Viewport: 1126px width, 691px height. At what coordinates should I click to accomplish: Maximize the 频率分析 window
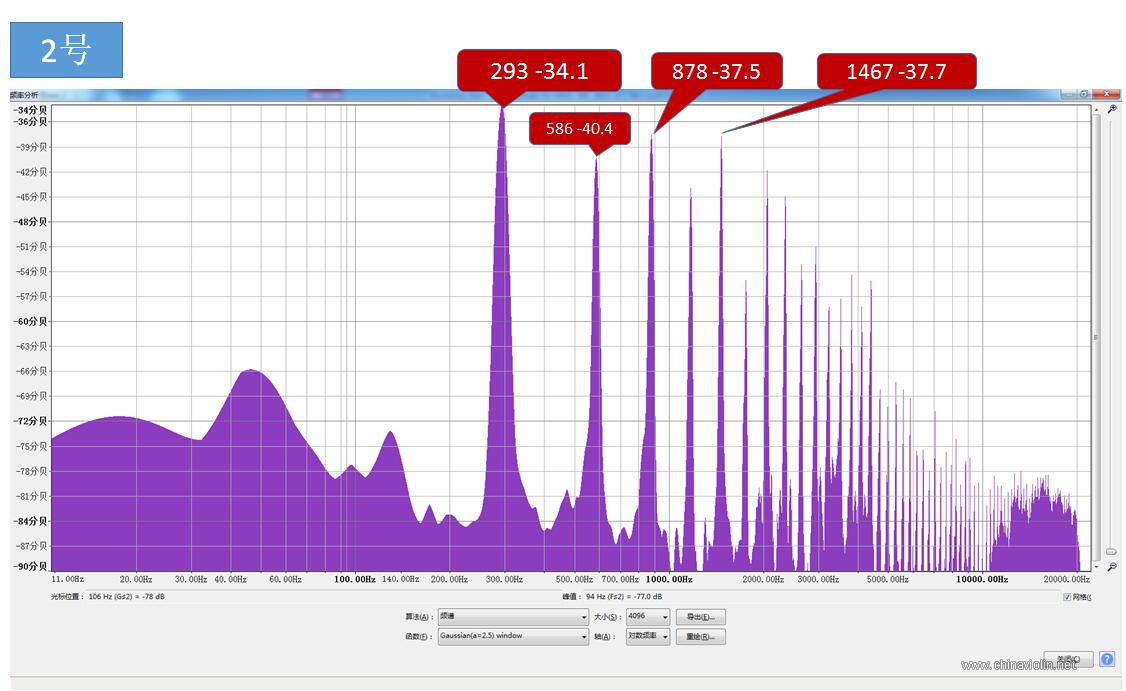[x=1084, y=94]
